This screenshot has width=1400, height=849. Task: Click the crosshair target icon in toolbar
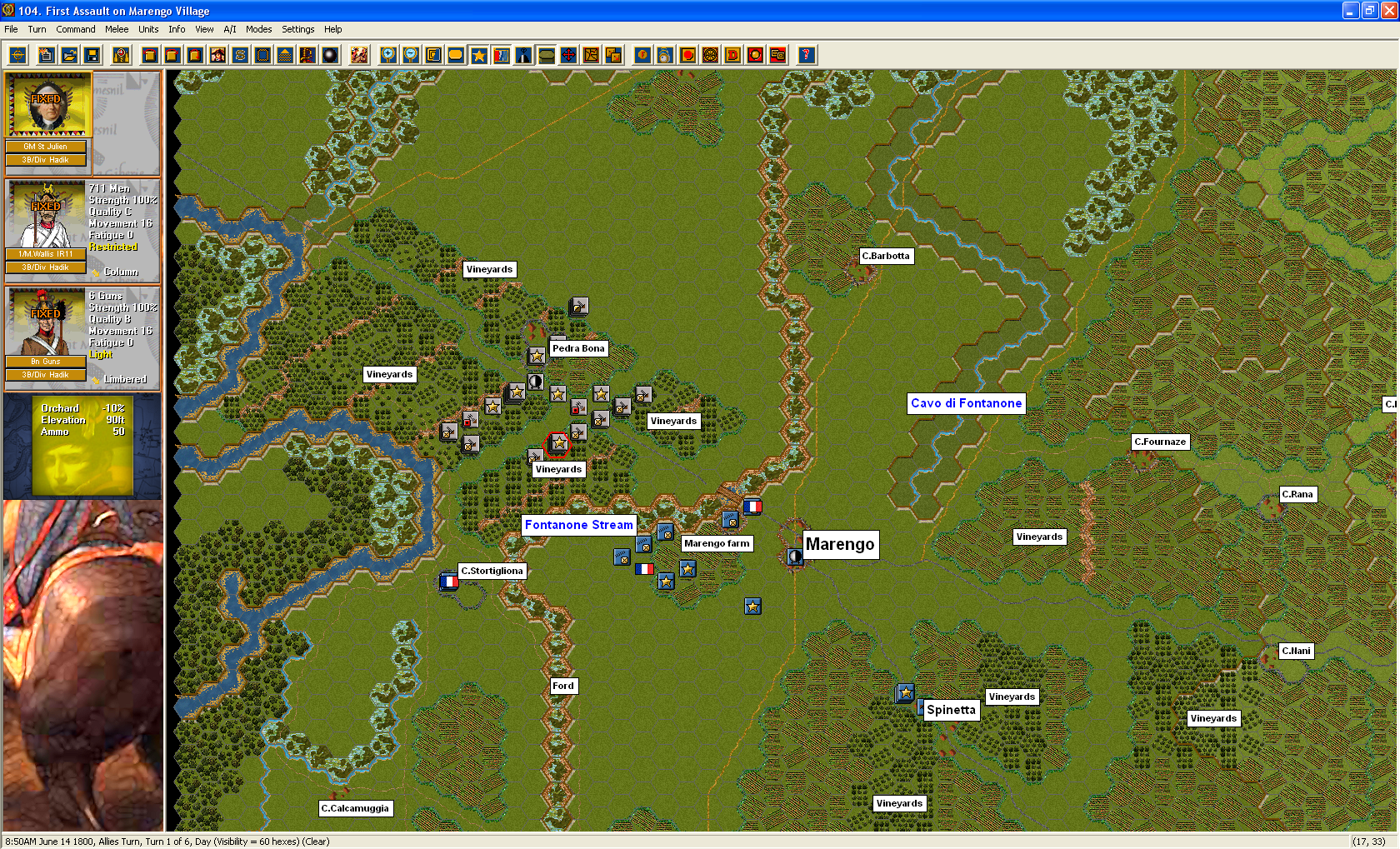coord(17,55)
